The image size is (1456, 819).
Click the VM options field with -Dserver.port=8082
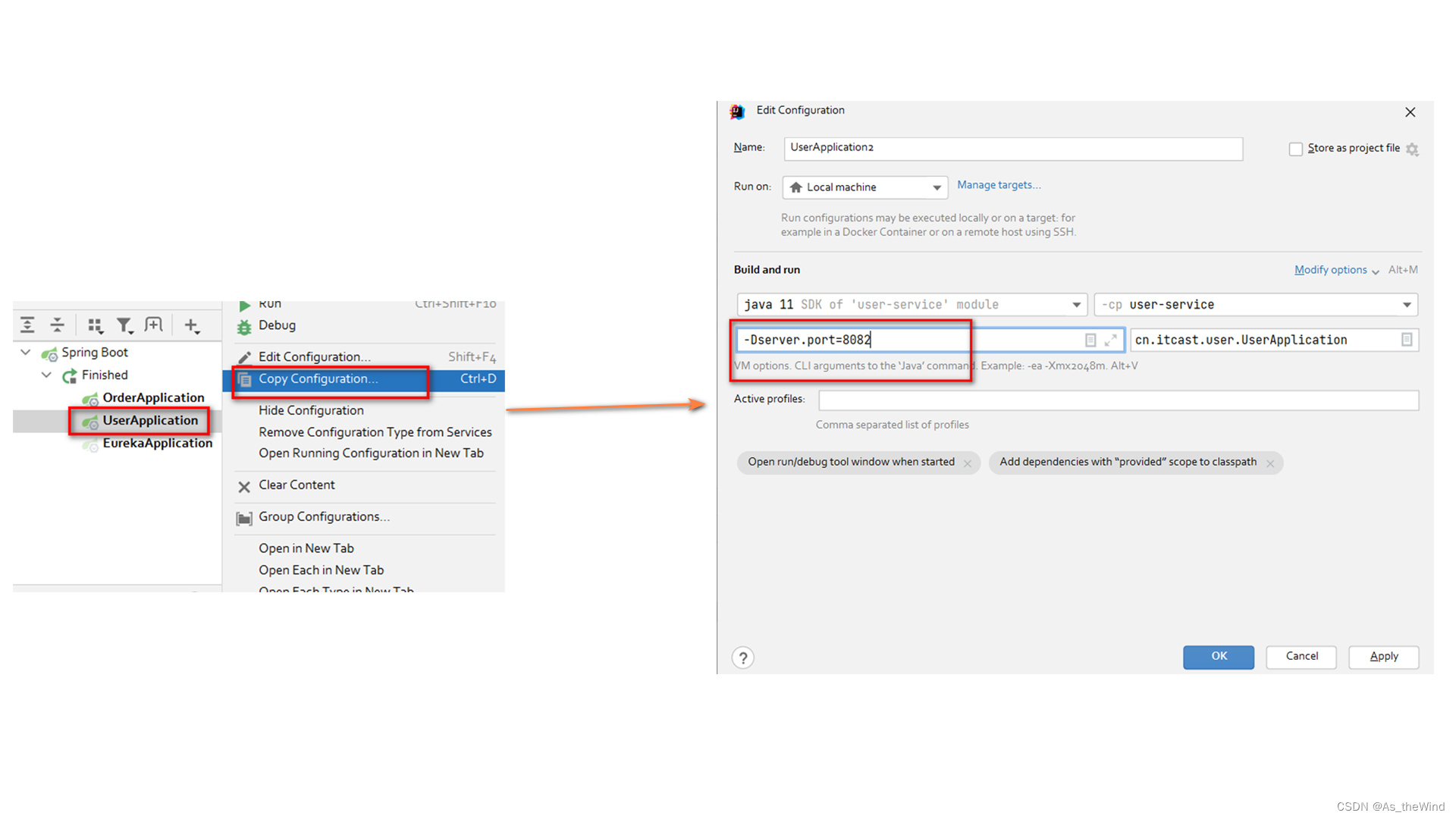click(930, 340)
